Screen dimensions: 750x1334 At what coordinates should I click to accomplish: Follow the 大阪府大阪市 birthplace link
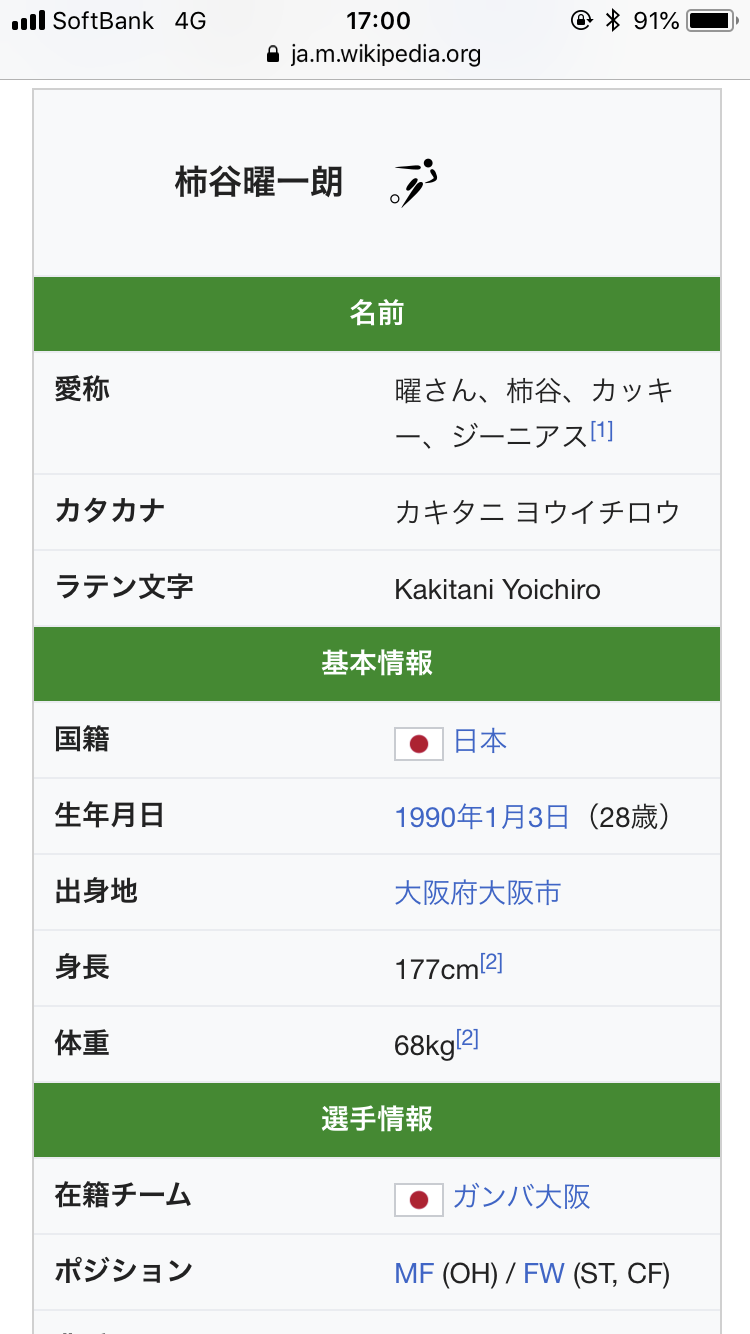tap(478, 893)
